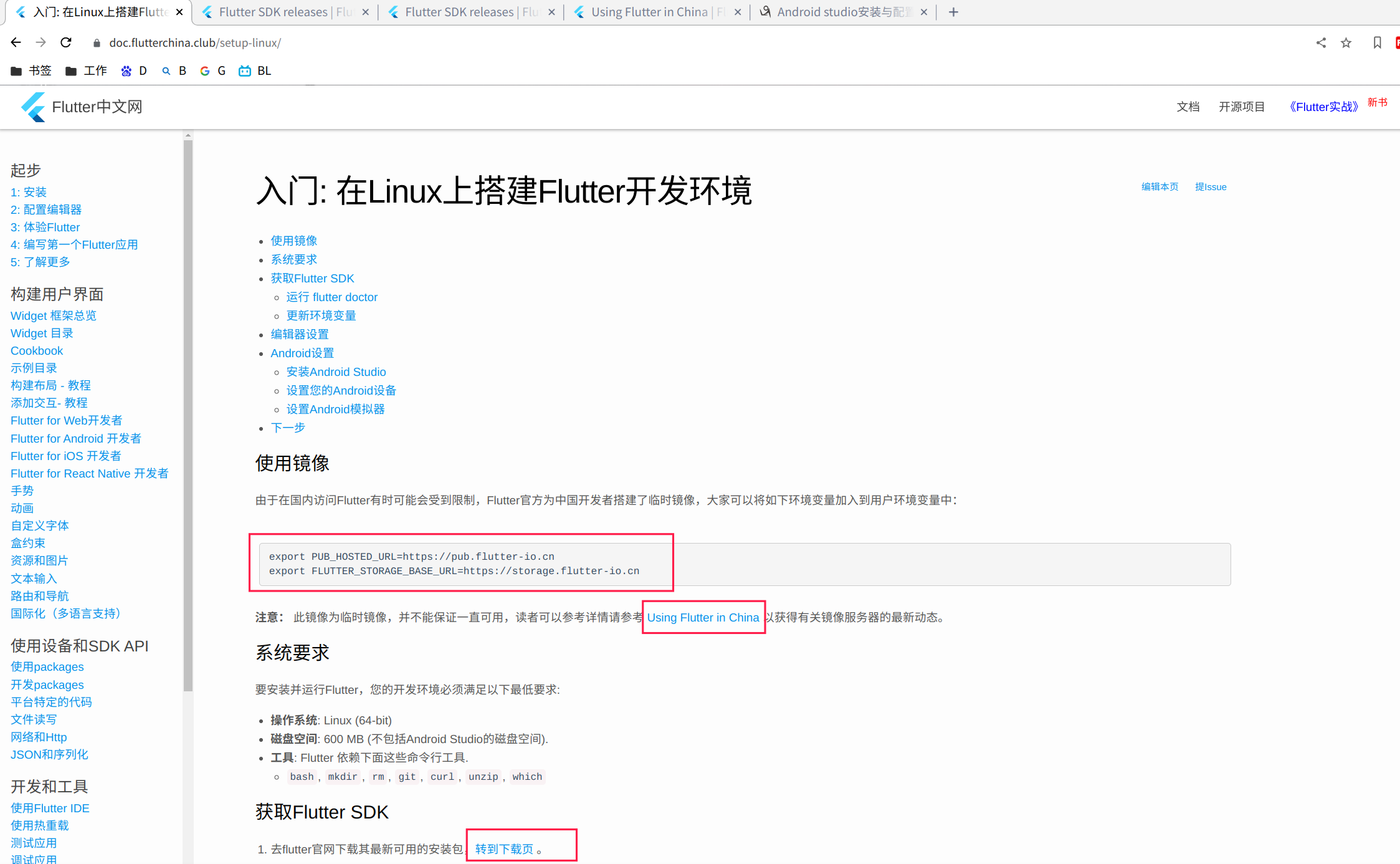Open the D bookmark with paw icon

[x=134, y=70]
